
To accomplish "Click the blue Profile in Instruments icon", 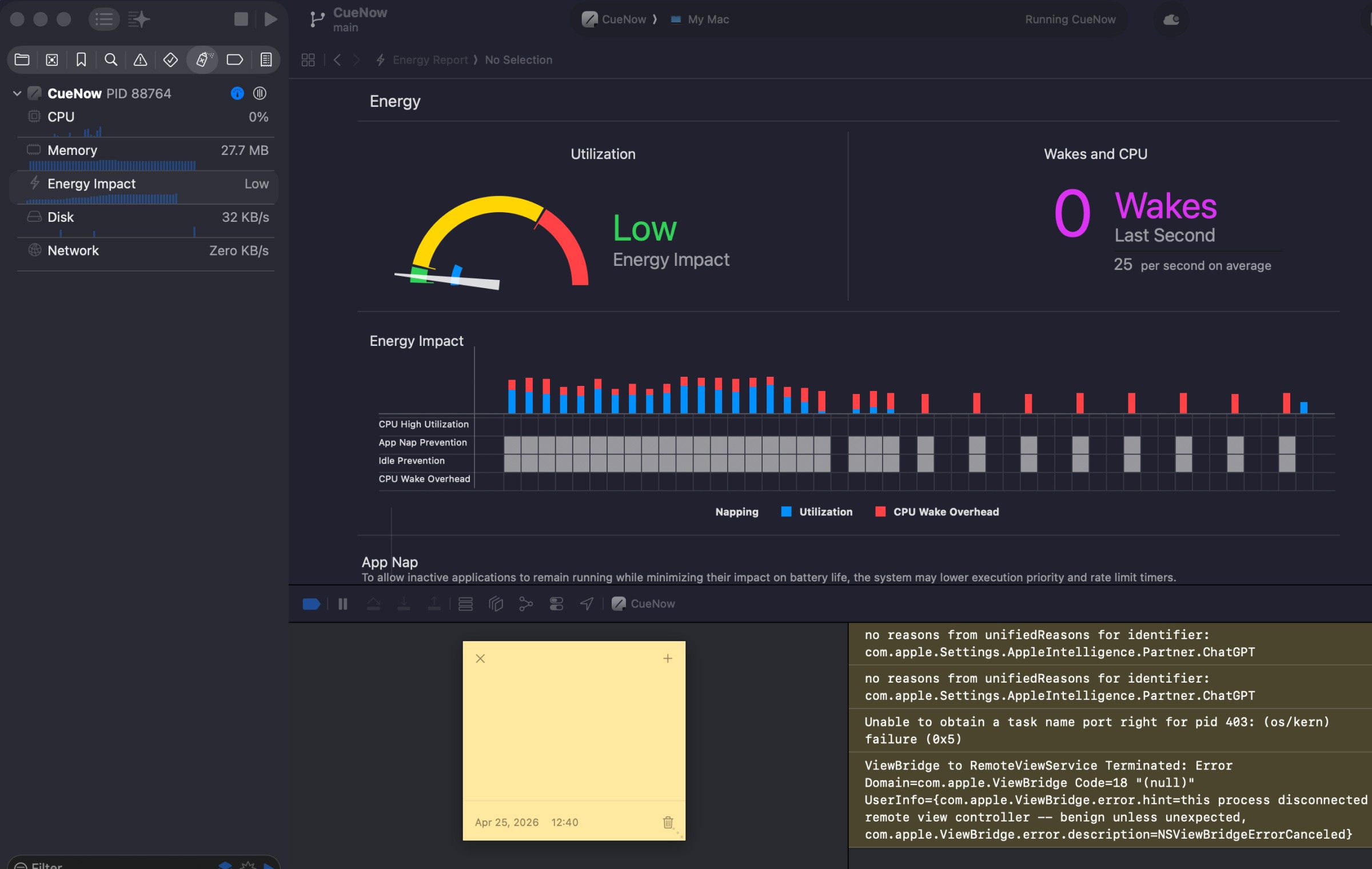I will pos(237,93).
